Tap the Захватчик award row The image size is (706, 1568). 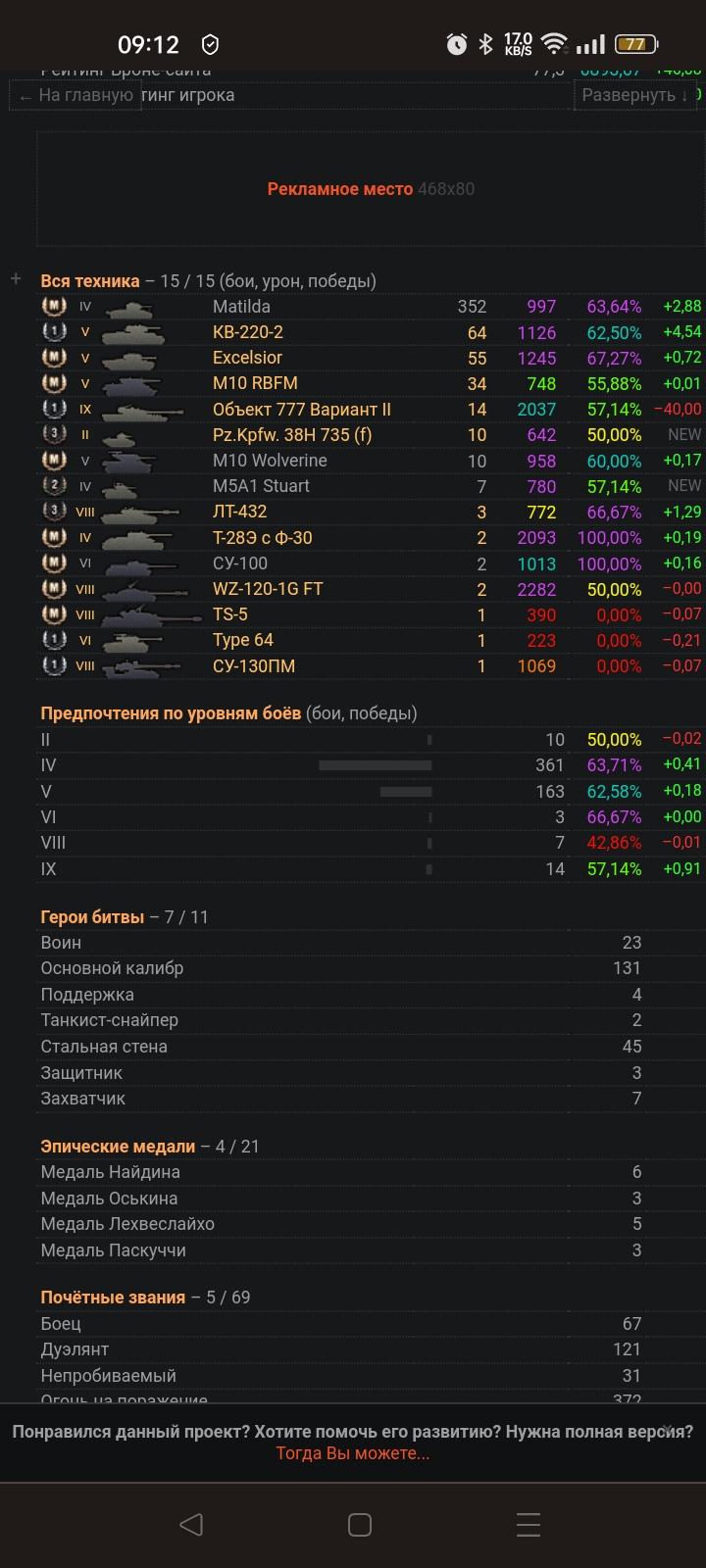point(371,1099)
